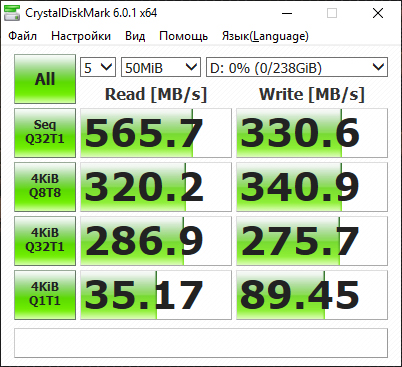Viewport: 402px width, 367px height.
Task: Open the 50MiB test size dropdown
Action: tap(161, 68)
